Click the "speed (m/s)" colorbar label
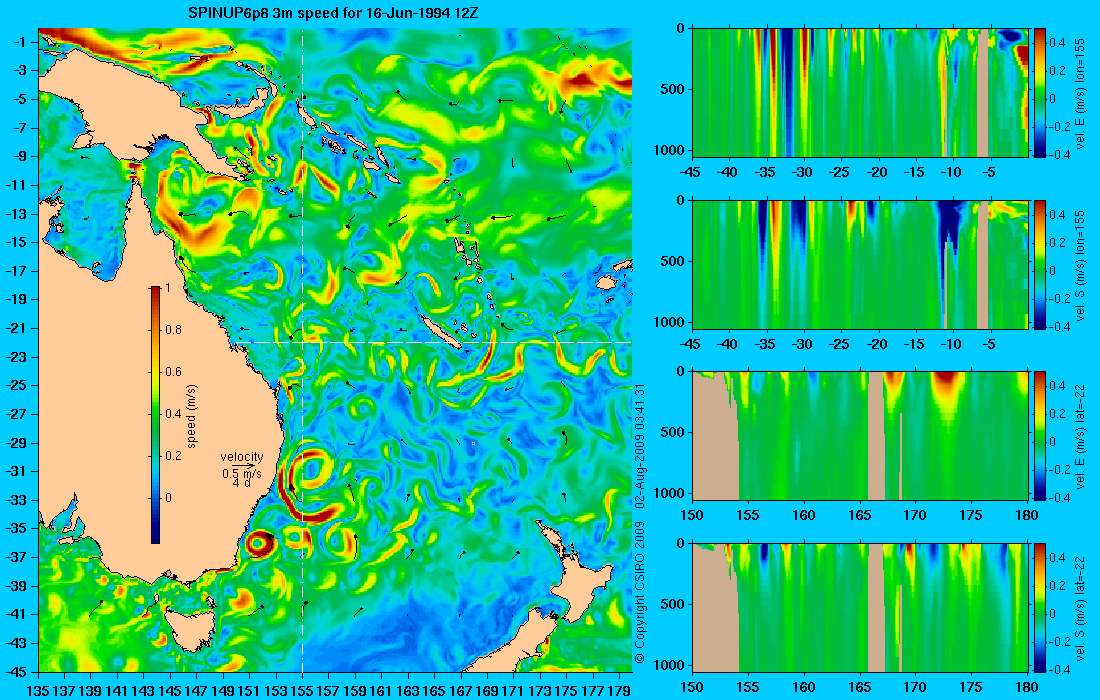 192,416
